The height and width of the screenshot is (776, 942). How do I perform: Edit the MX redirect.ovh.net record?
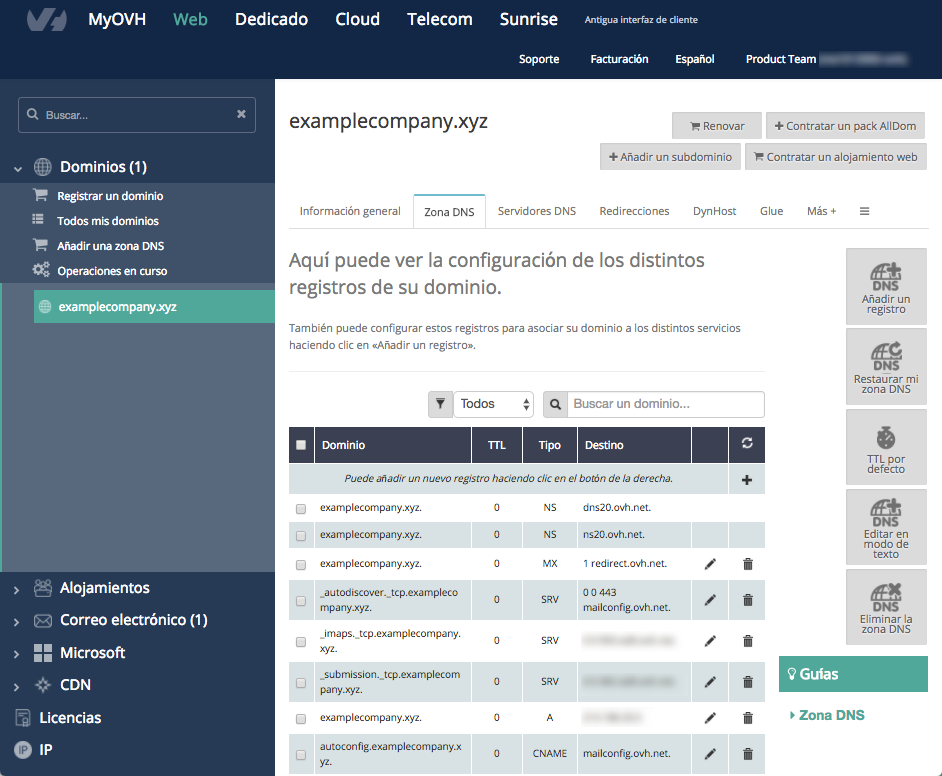tap(710, 563)
